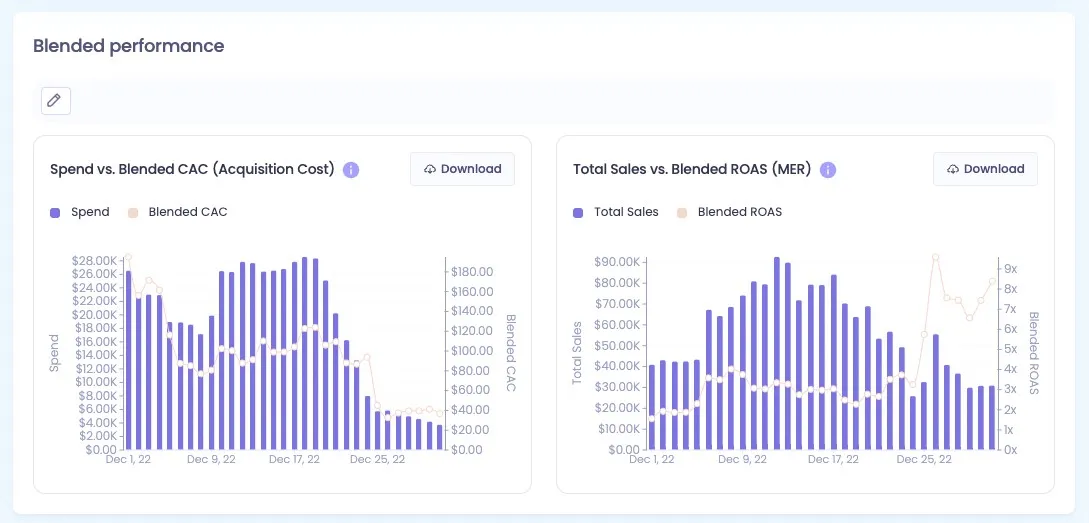Toggle the Total Sales legend swatch

pos(579,213)
